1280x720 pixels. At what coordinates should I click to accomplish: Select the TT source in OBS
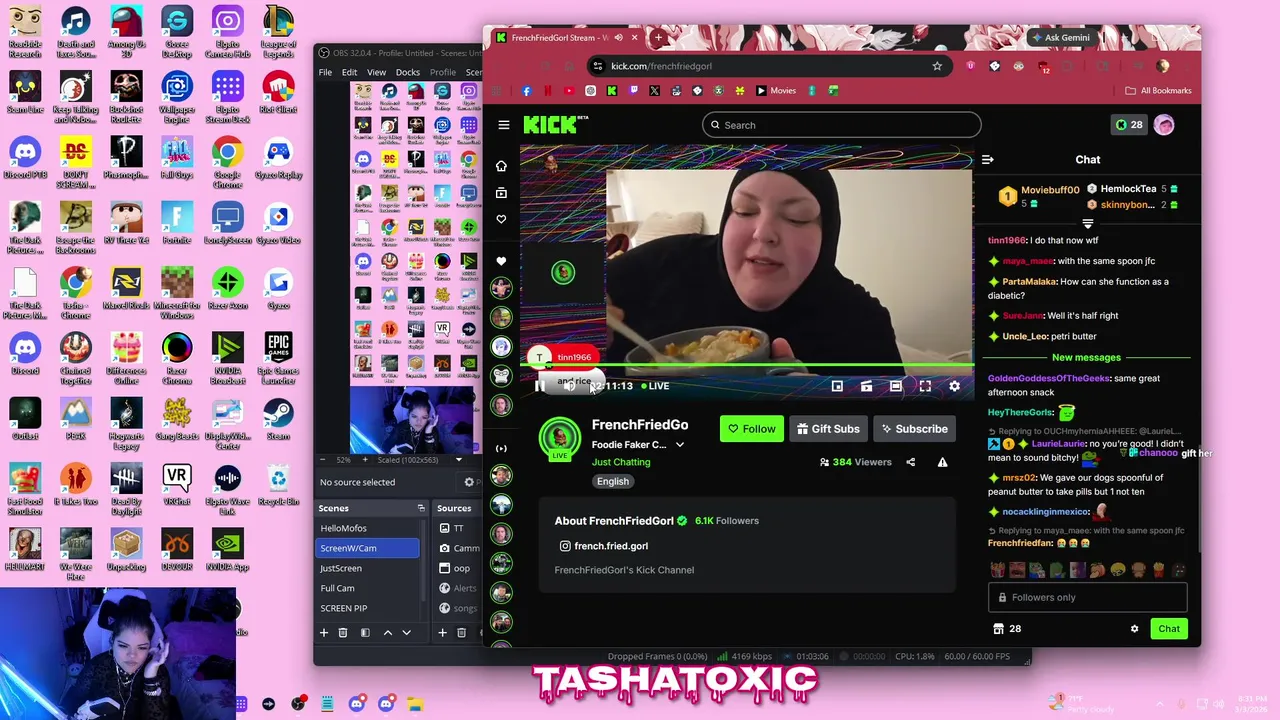[458, 528]
